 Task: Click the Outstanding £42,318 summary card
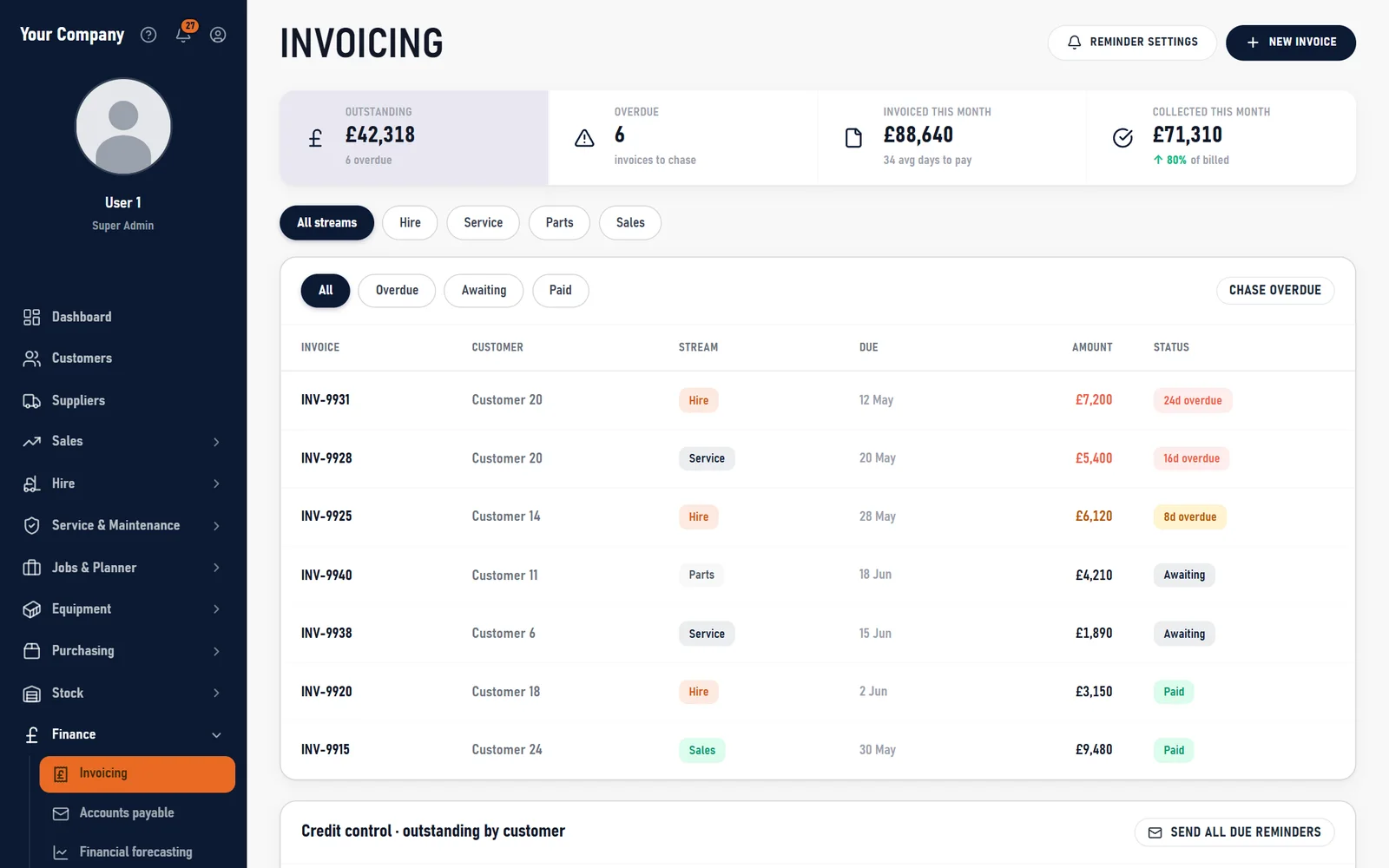[x=414, y=137]
